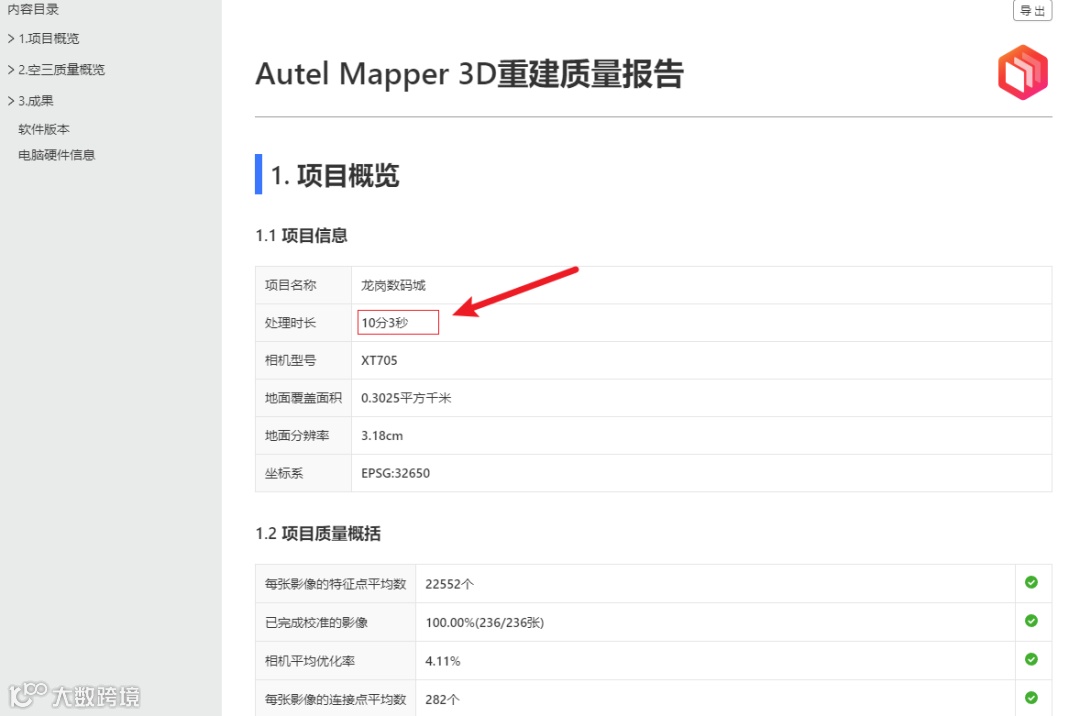Click the 处理时长 row label

291,323
